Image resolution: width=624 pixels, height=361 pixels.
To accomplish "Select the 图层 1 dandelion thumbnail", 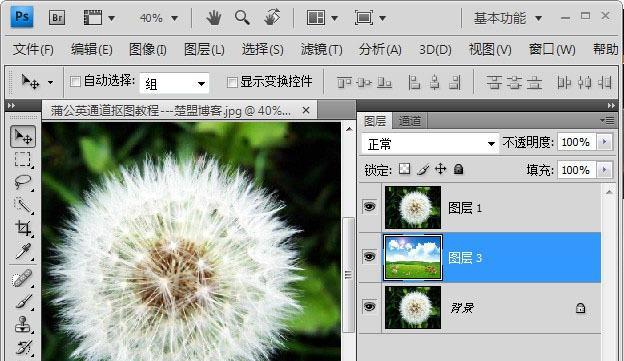I will pos(413,207).
